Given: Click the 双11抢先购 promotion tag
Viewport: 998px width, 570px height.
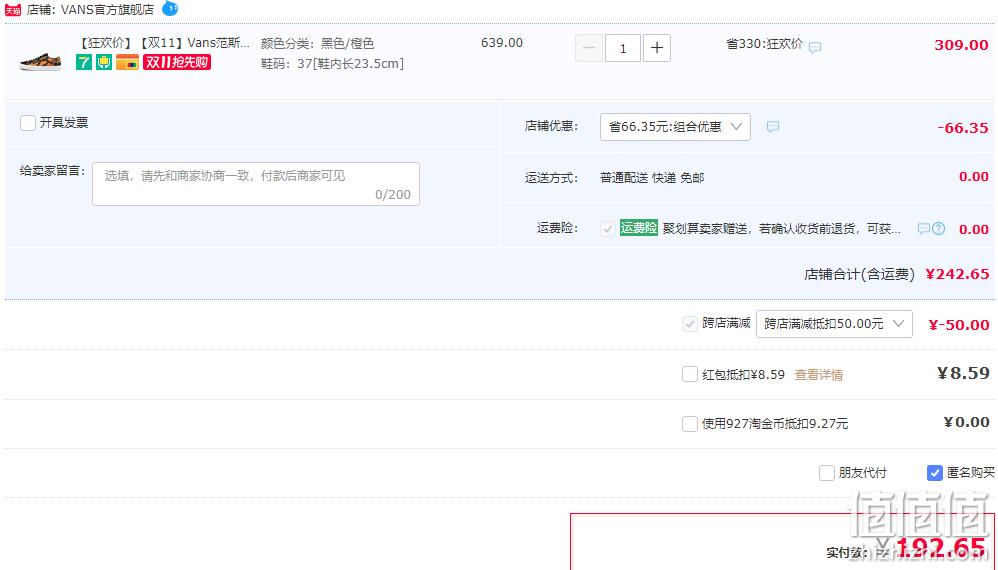Looking at the screenshot, I should click(x=176, y=62).
